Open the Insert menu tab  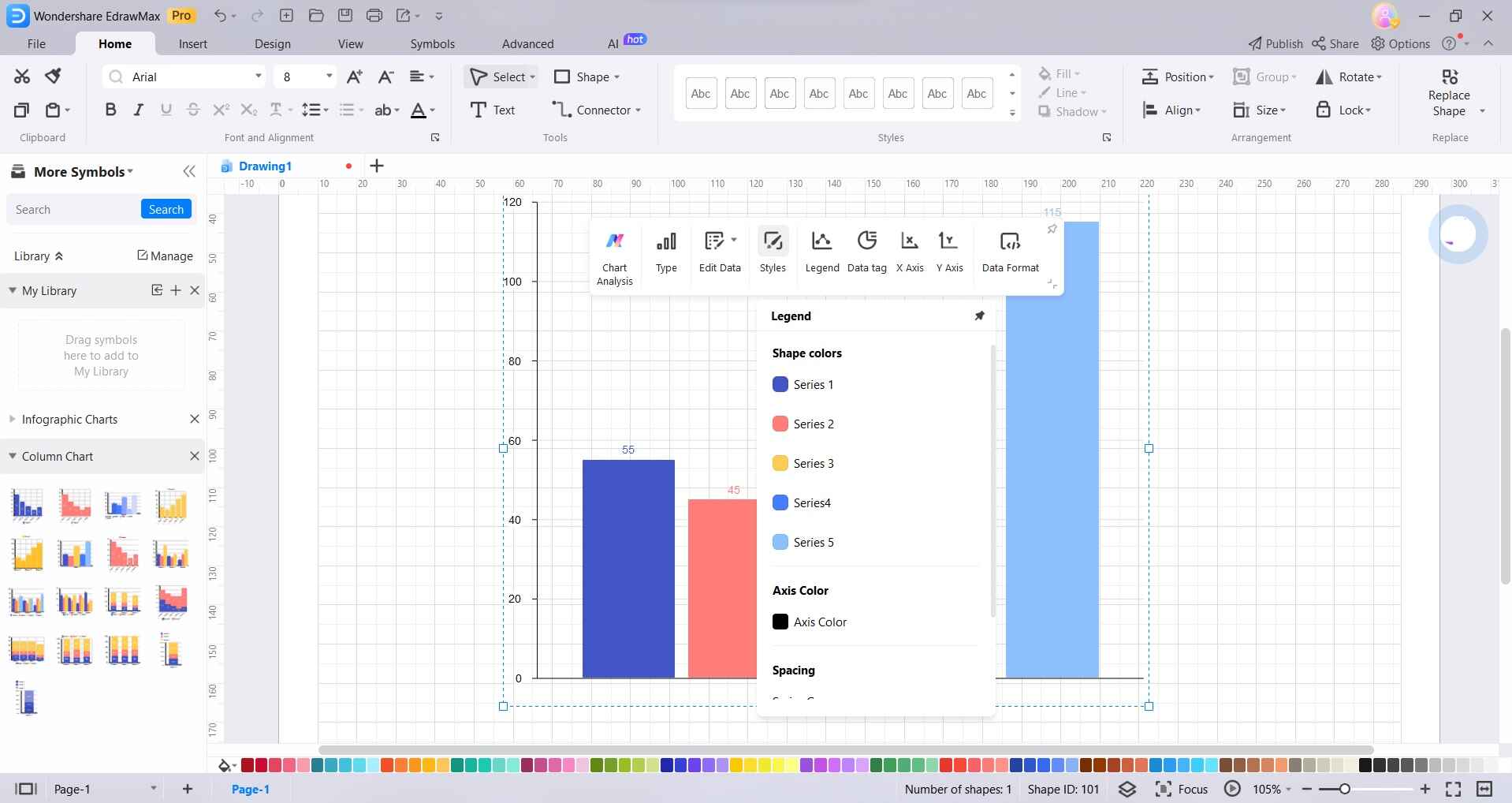[x=194, y=43]
